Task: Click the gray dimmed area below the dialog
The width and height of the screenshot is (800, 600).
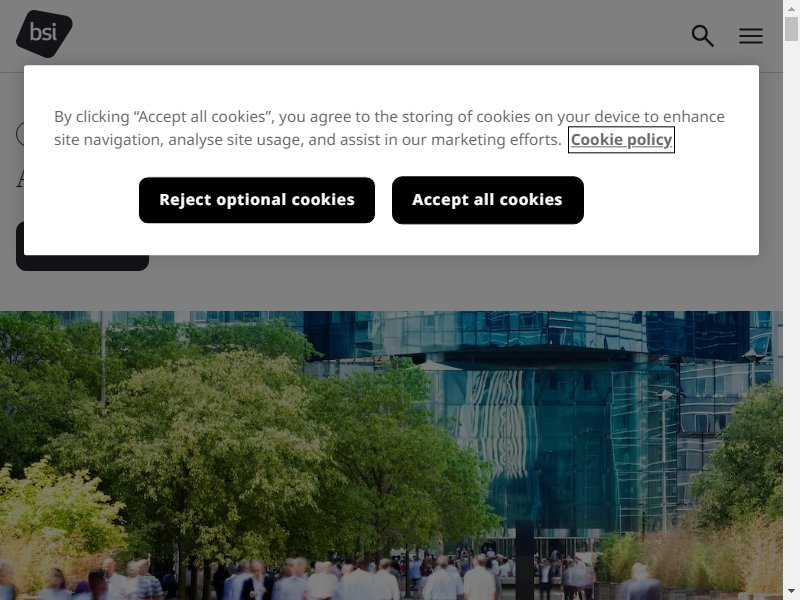Action: click(x=459, y=283)
